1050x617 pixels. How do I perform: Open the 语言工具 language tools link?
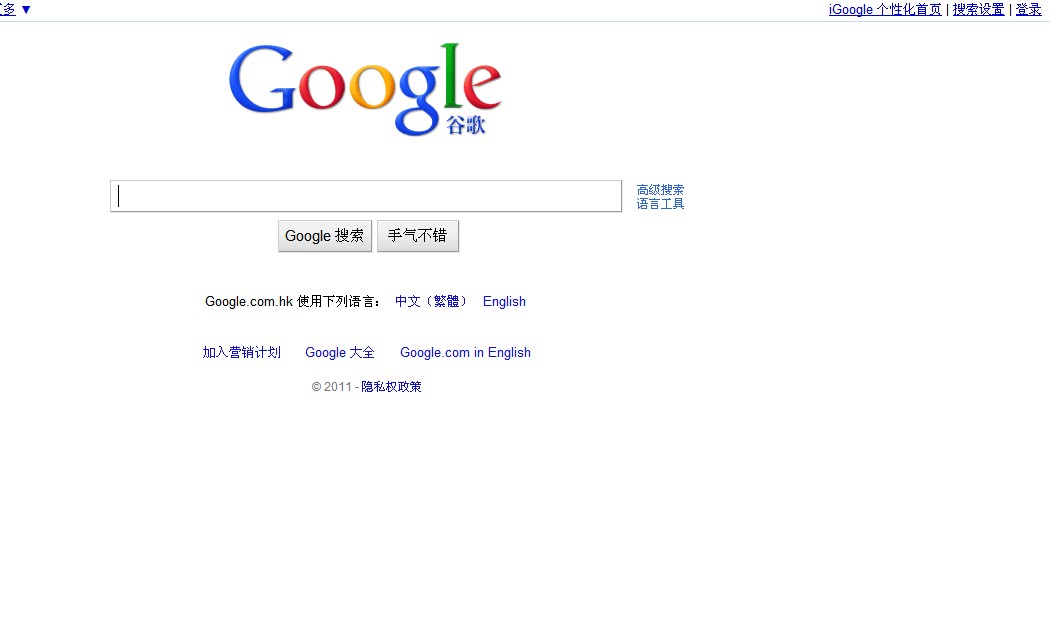coord(660,204)
